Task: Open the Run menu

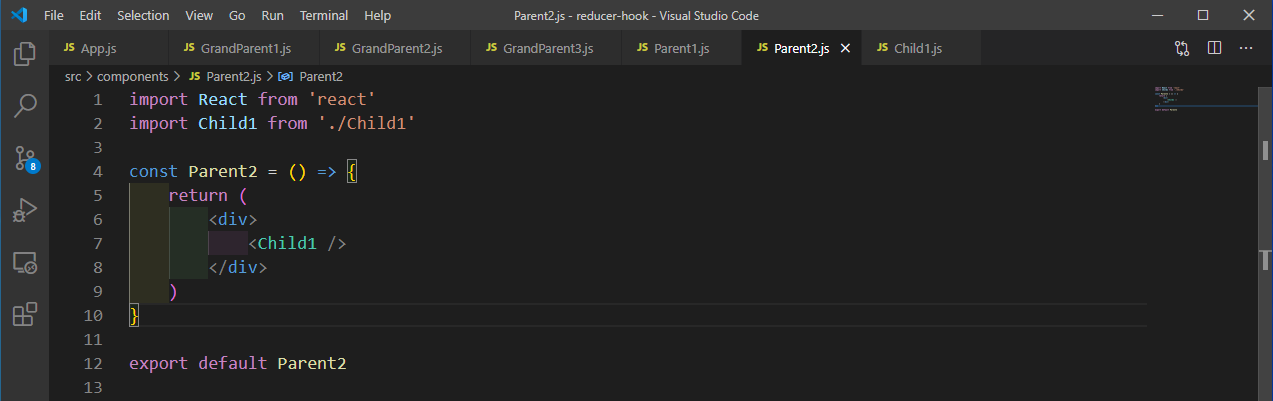Action: (272, 16)
